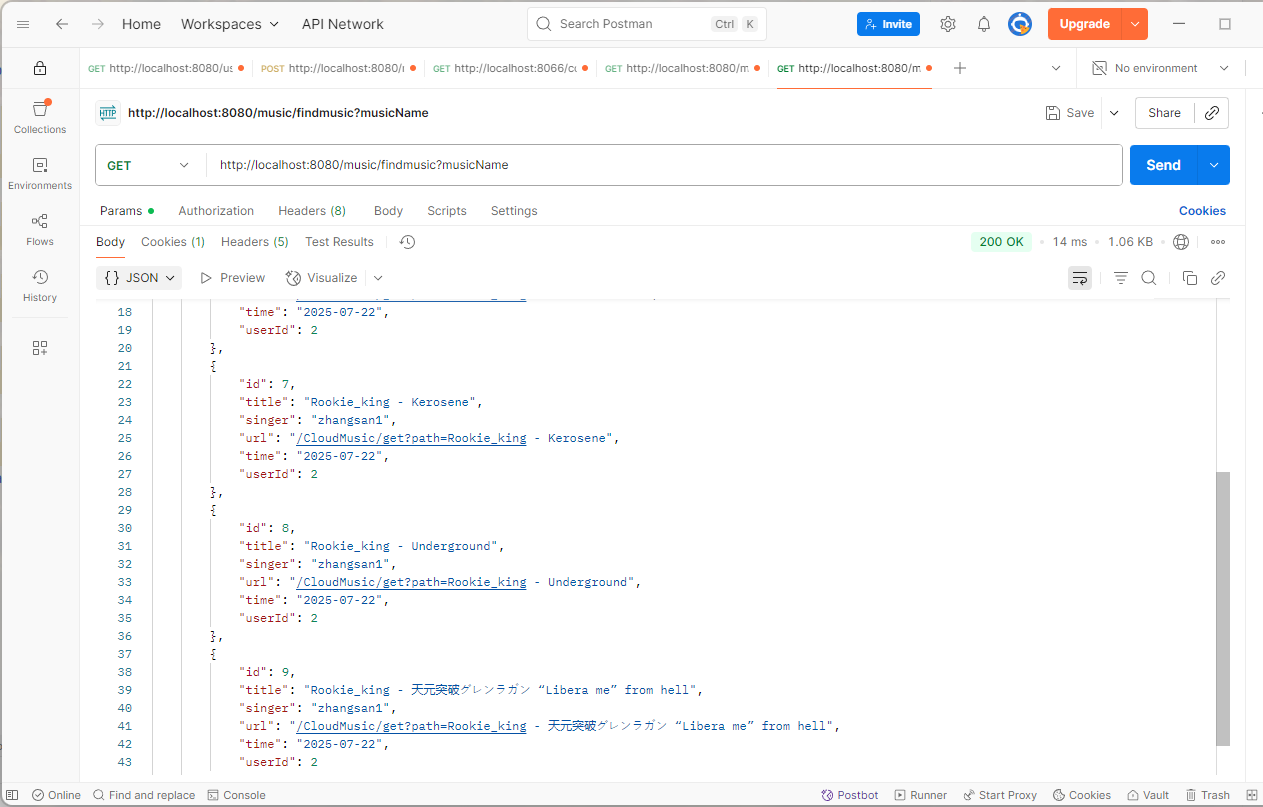Open the two-pane layout icon in status bar
The width and height of the screenshot is (1263, 807).
point(1252,795)
